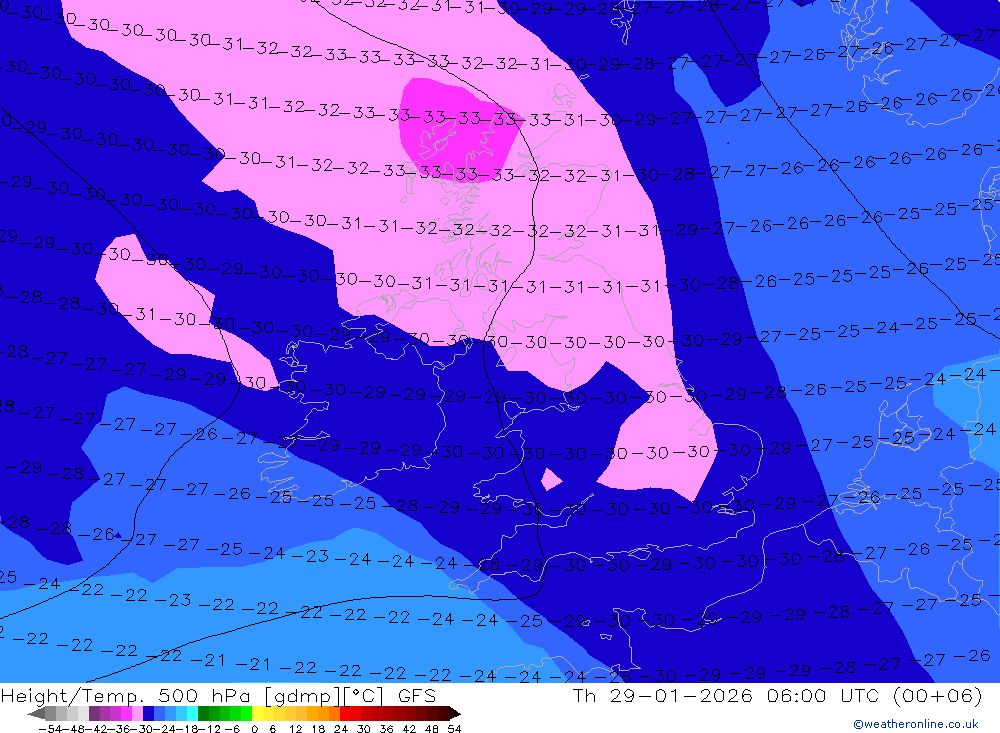Click the 'Height/Temp.' title text

pyautogui.click(x=74, y=695)
